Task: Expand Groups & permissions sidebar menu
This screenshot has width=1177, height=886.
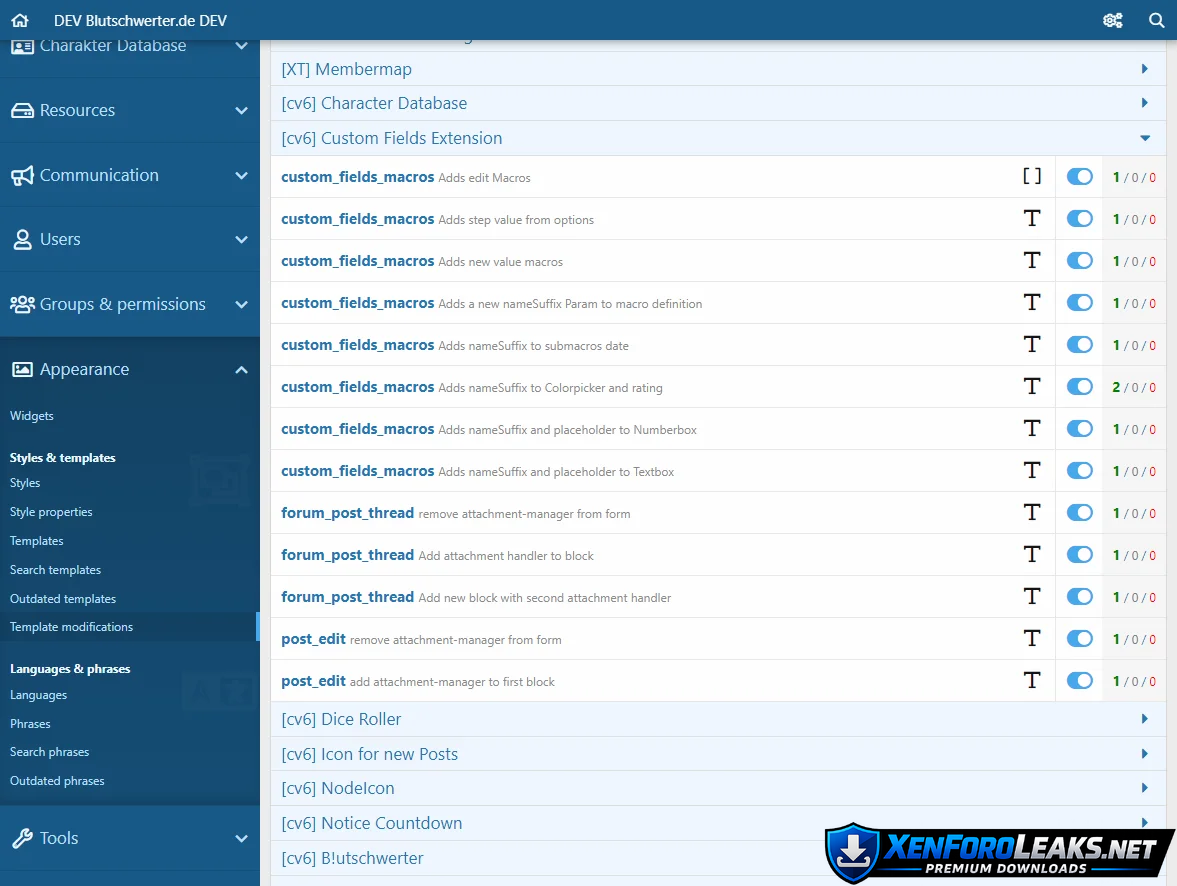Action: 241,305
